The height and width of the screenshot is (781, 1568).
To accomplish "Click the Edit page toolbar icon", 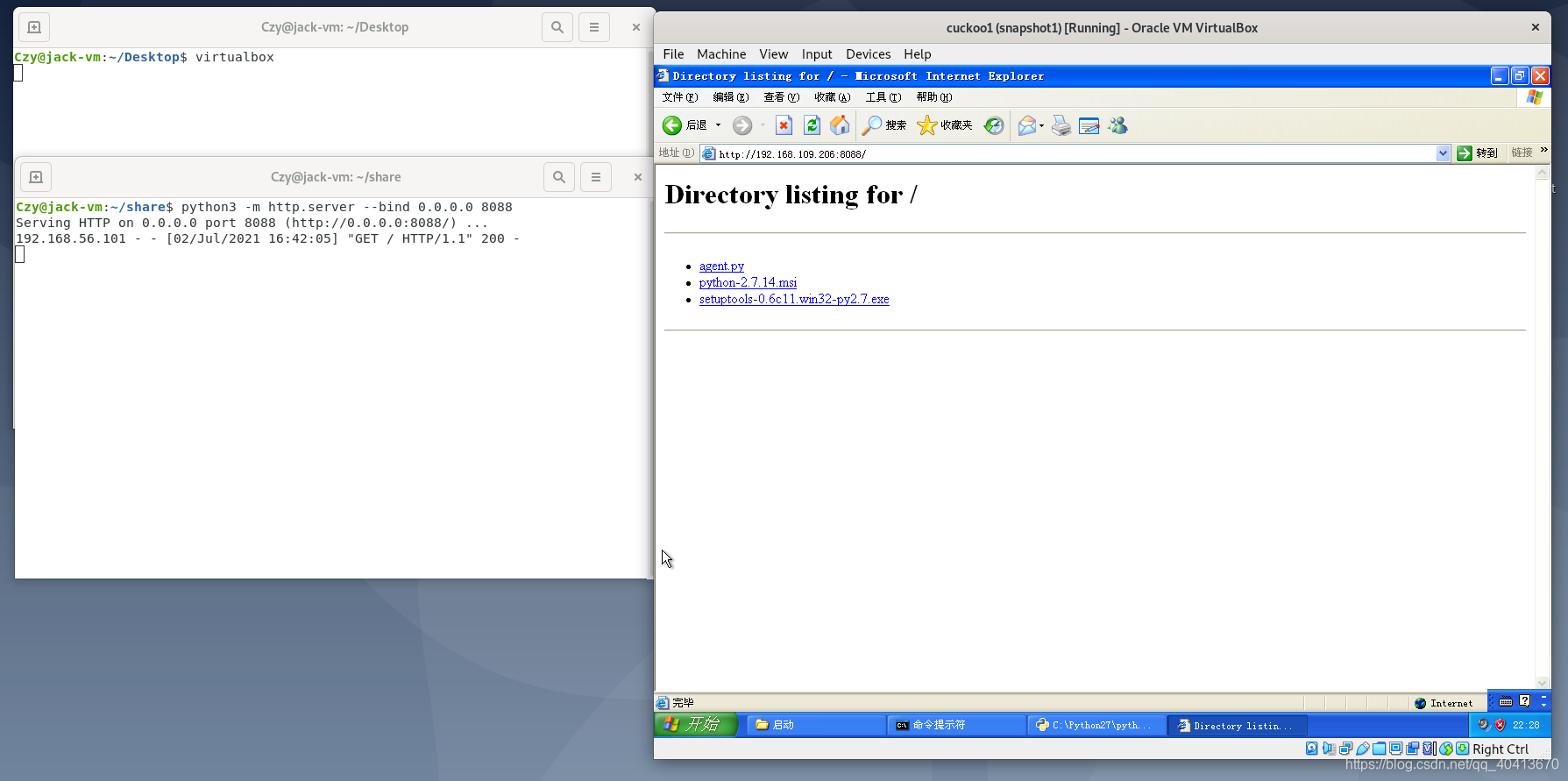I will [x=1089, y=125].
